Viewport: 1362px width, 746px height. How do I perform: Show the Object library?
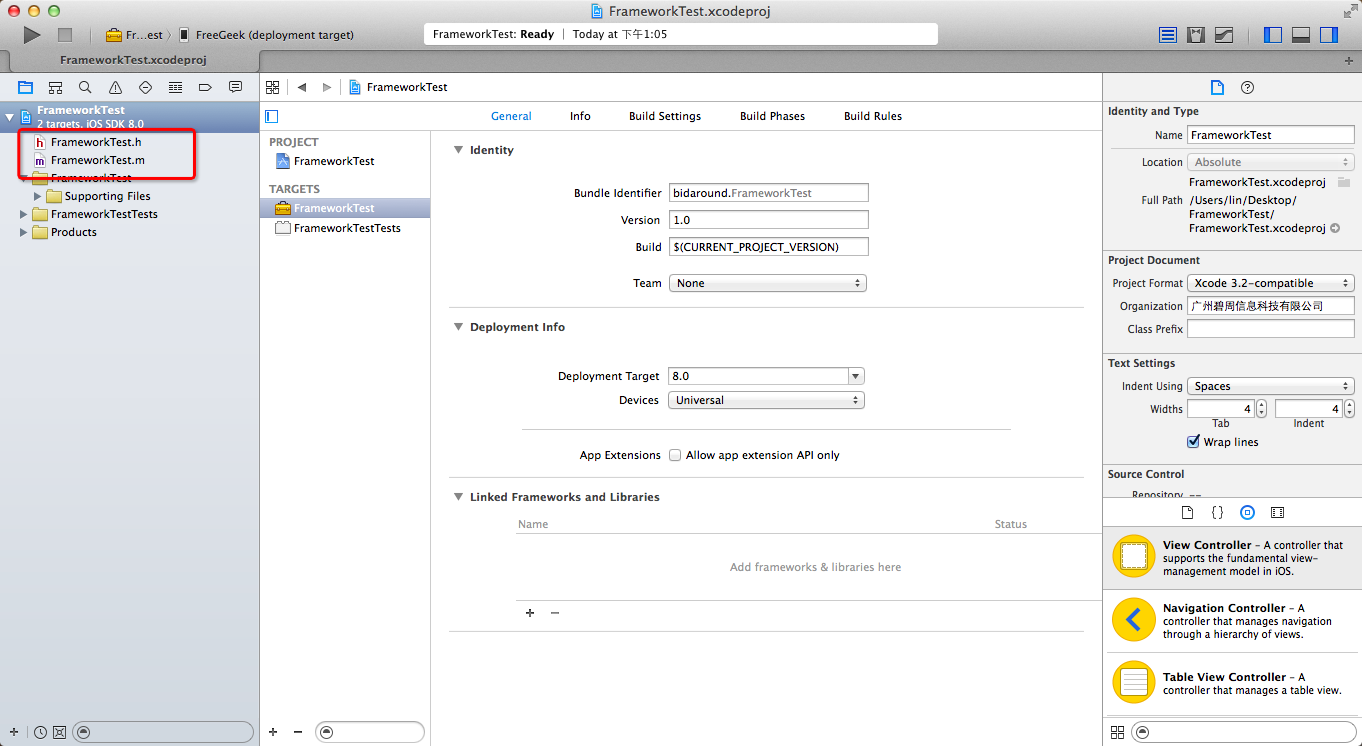(1247, 512)
